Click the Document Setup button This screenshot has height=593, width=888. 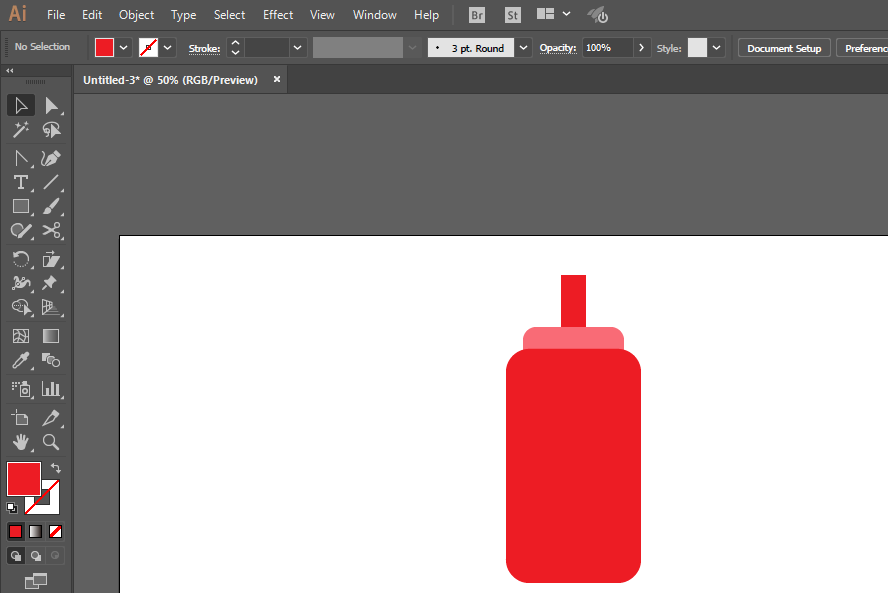[784, 48]
